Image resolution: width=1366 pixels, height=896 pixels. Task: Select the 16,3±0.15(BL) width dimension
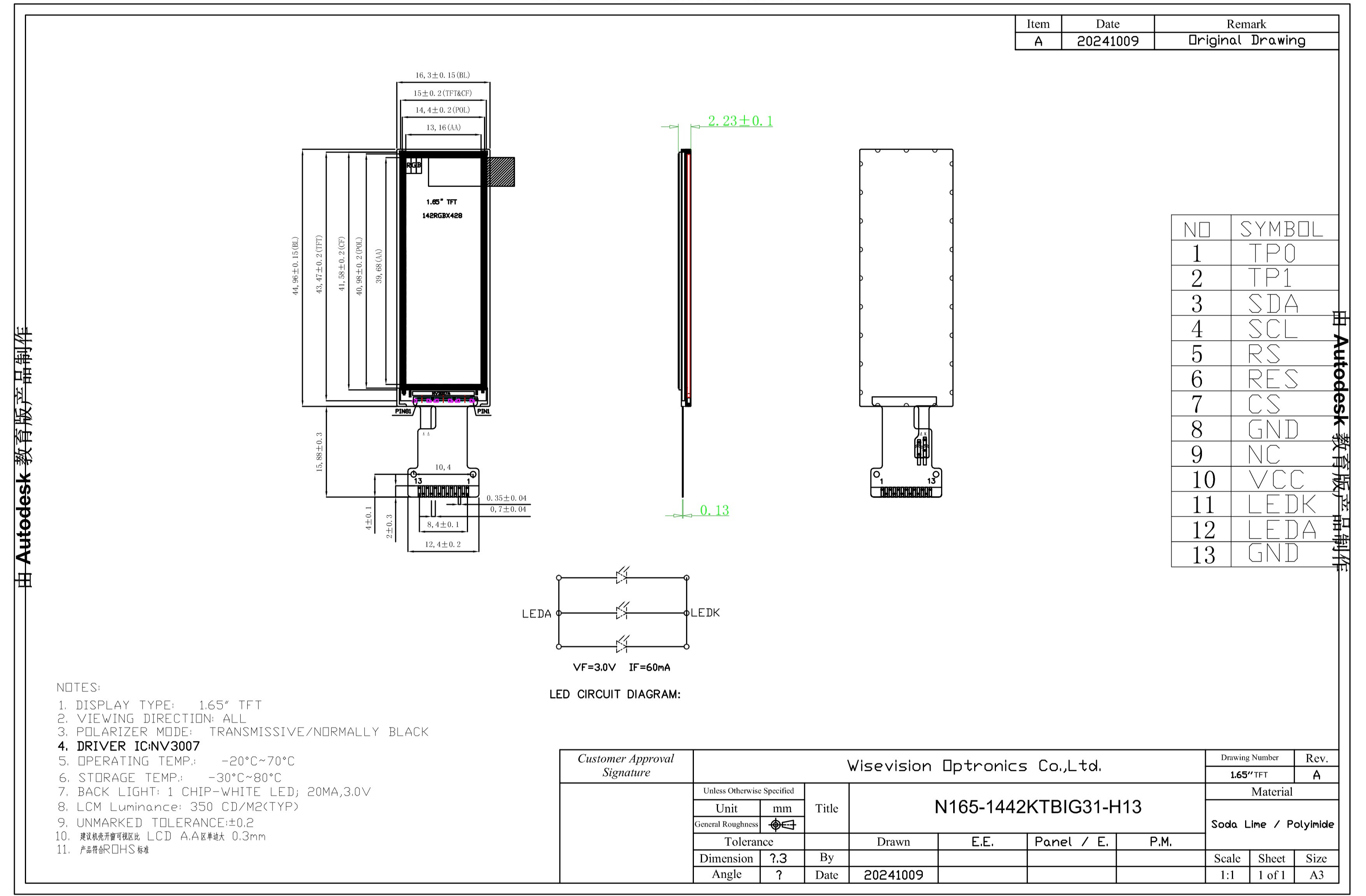[x=442, y=75]
